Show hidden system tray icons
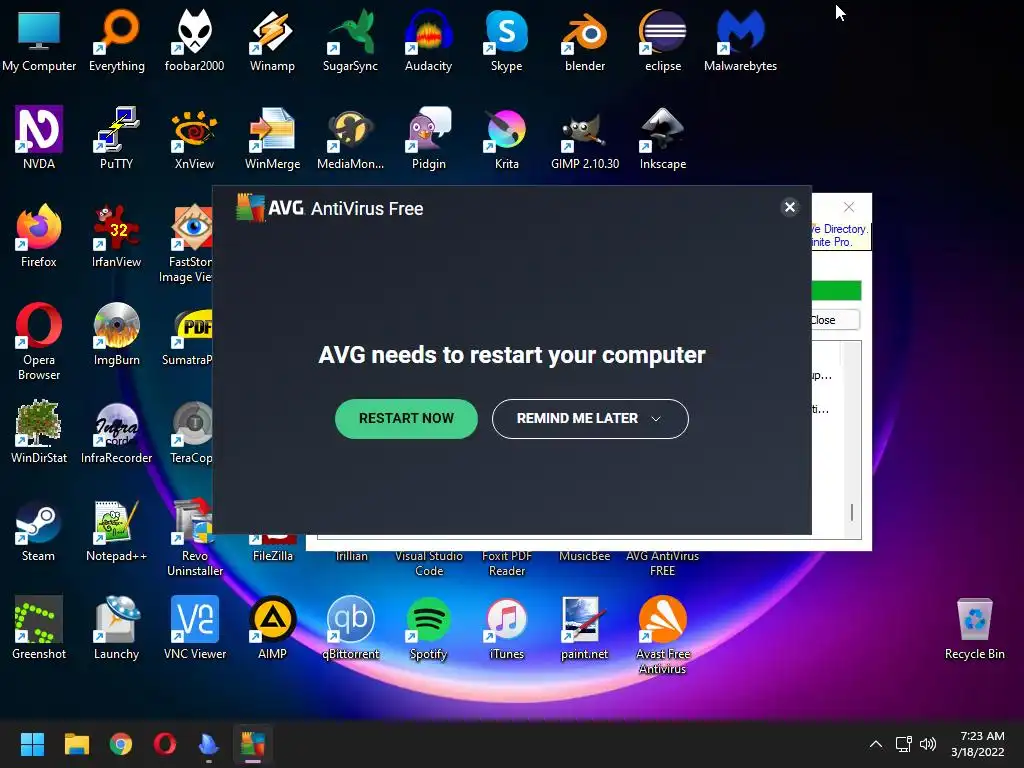1024x768 pixels. click(876, 744)
